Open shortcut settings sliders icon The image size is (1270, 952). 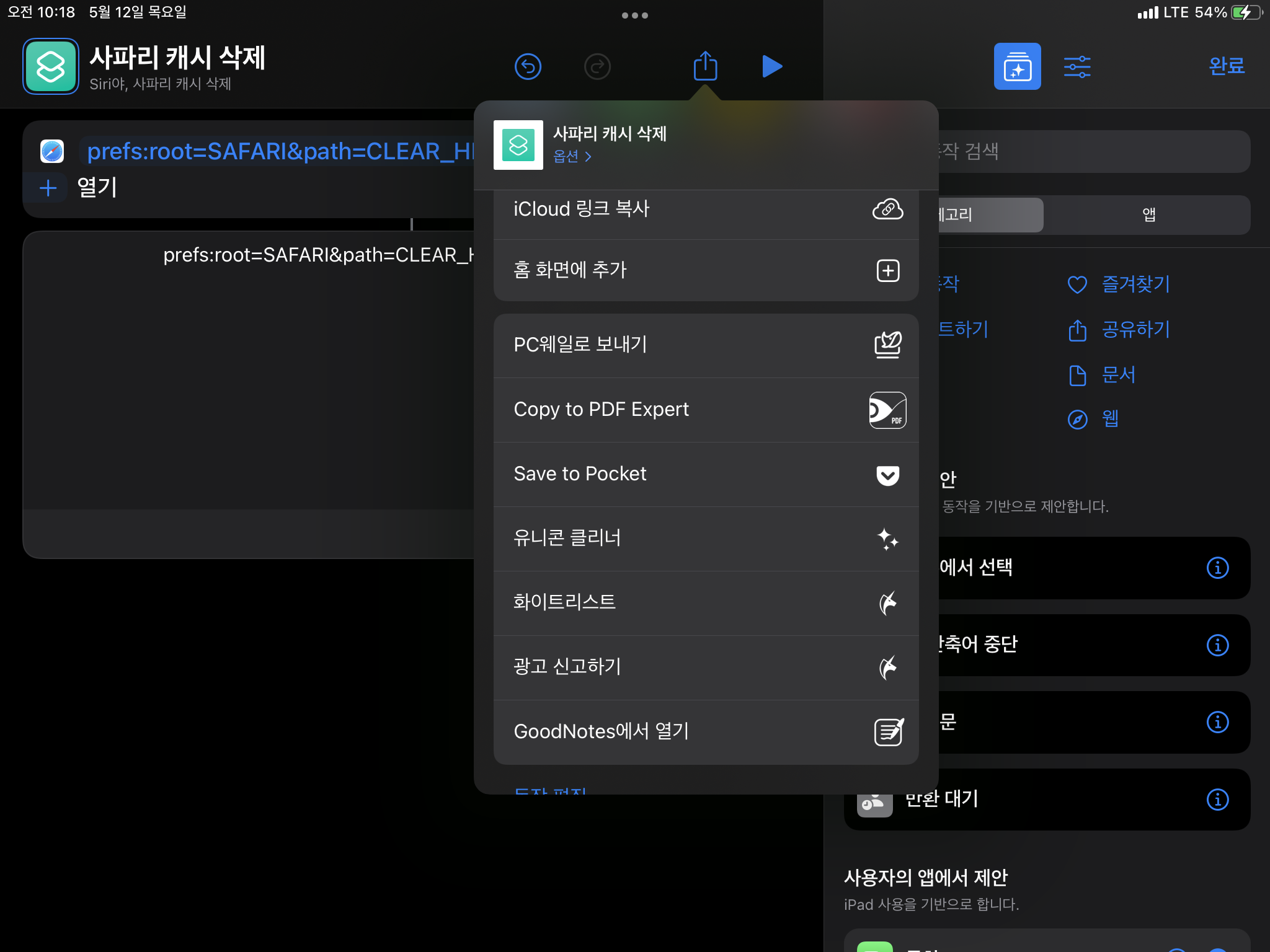click(1078, 66)
